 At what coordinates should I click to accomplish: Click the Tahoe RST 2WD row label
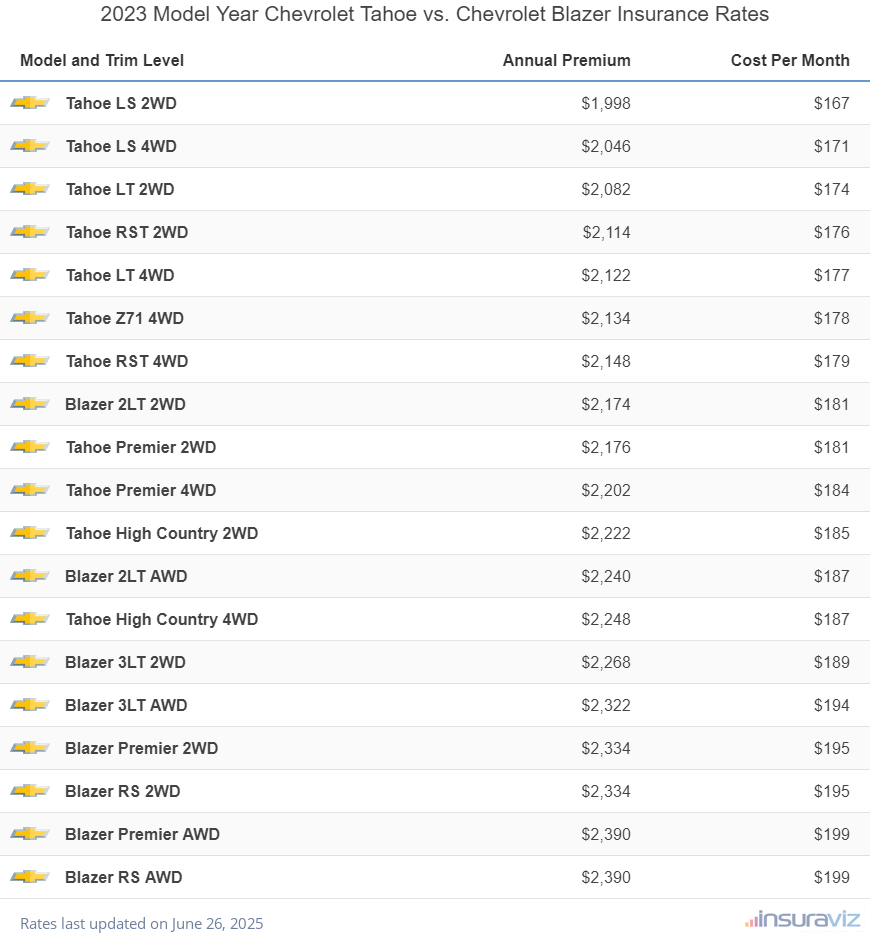click(127, 232)
